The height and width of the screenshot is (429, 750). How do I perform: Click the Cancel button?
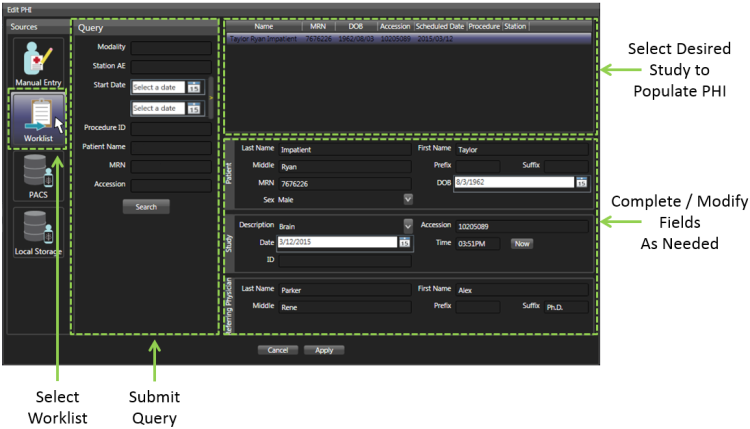click(278, 350)
